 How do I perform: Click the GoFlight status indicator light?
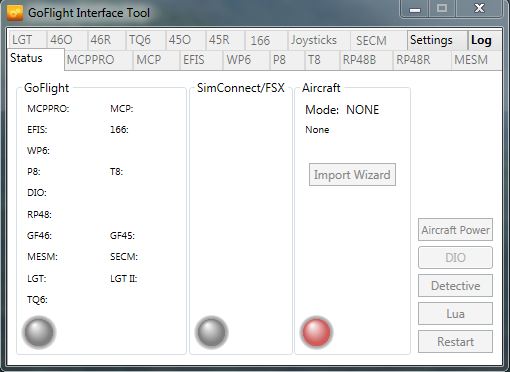coord(39,332)
